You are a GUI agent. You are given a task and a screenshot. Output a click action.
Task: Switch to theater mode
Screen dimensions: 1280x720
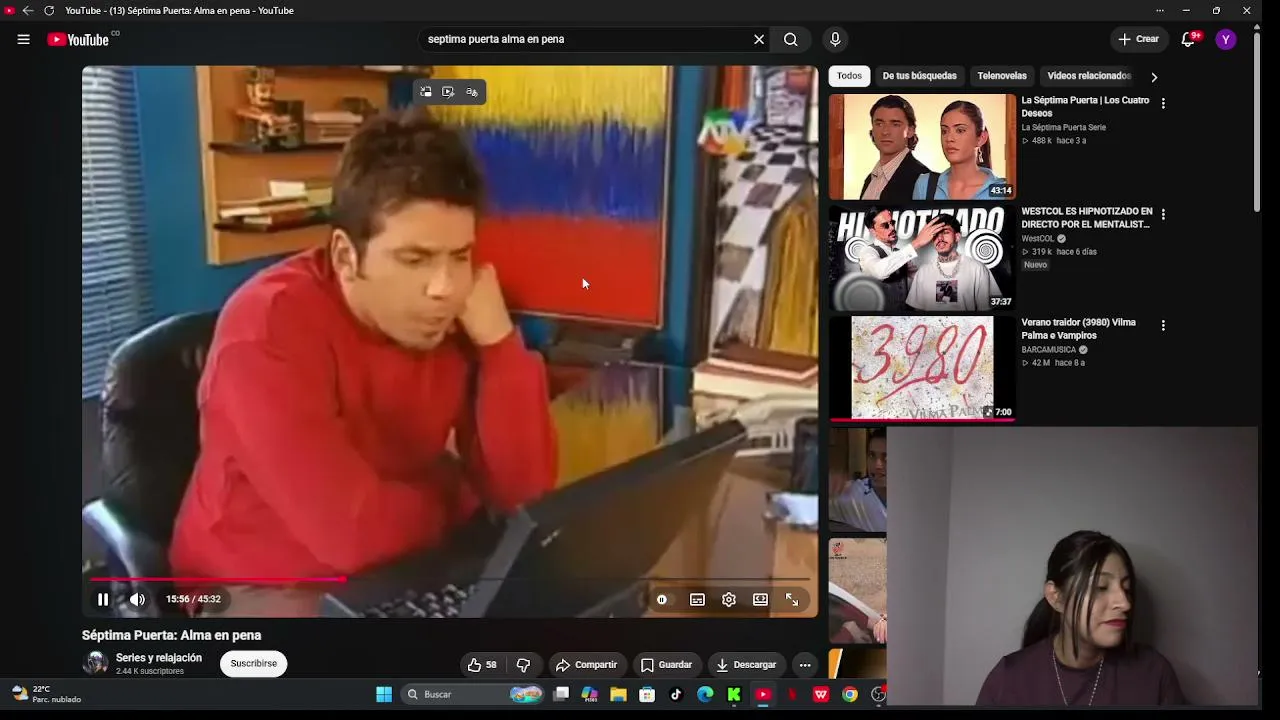click(760, 599)
